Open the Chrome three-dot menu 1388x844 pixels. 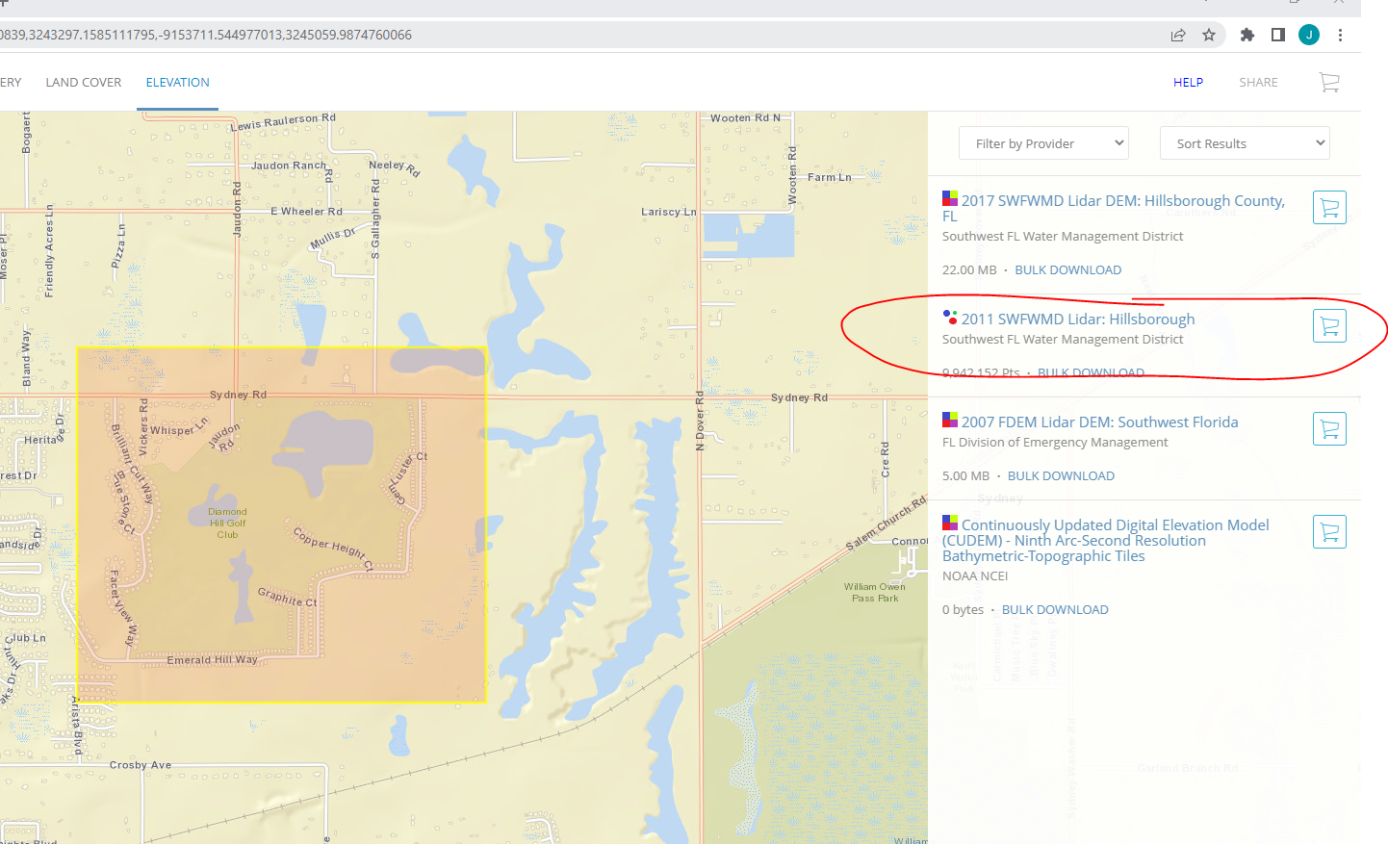point(1341,35)
